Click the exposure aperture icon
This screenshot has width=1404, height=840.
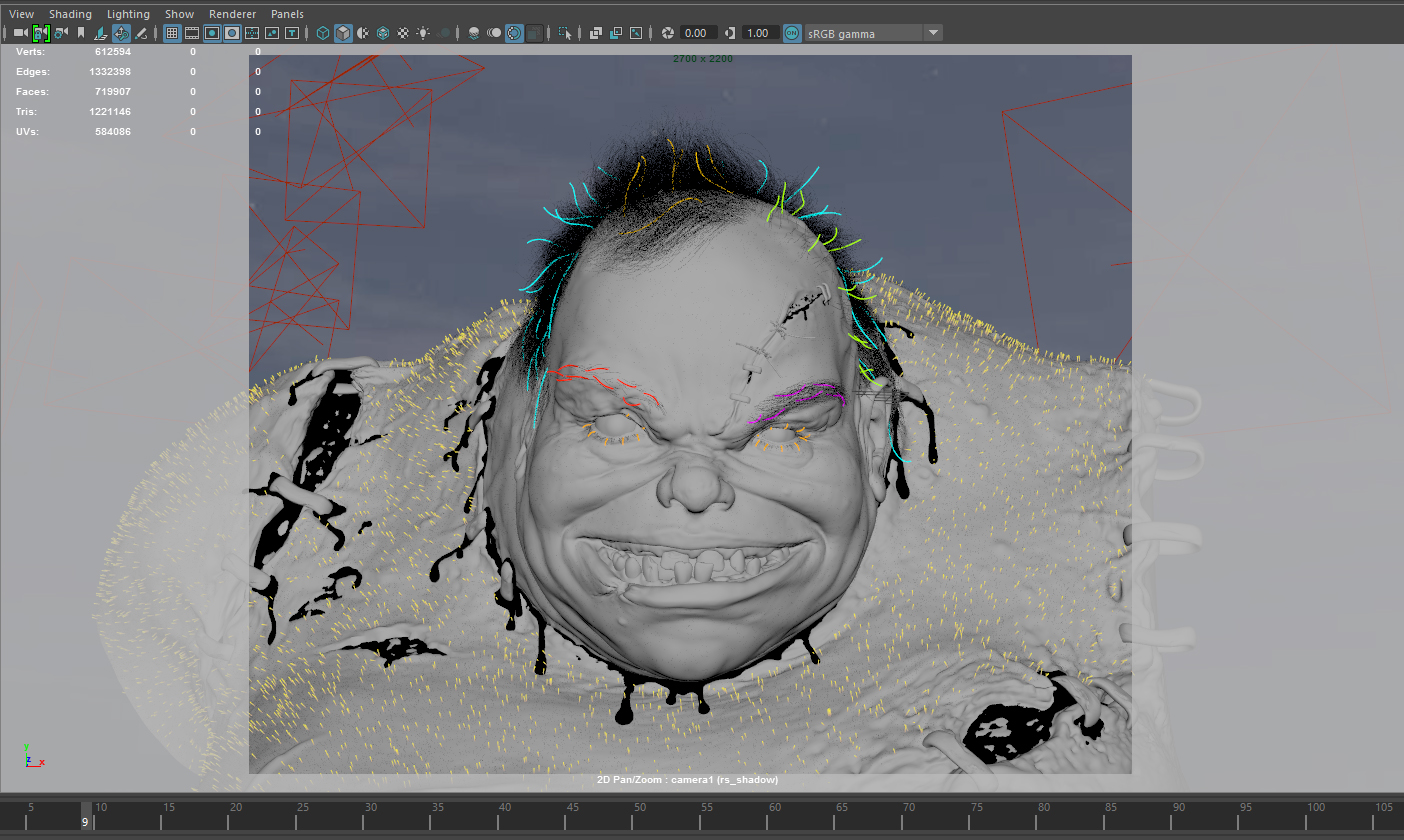pos(668,33)
